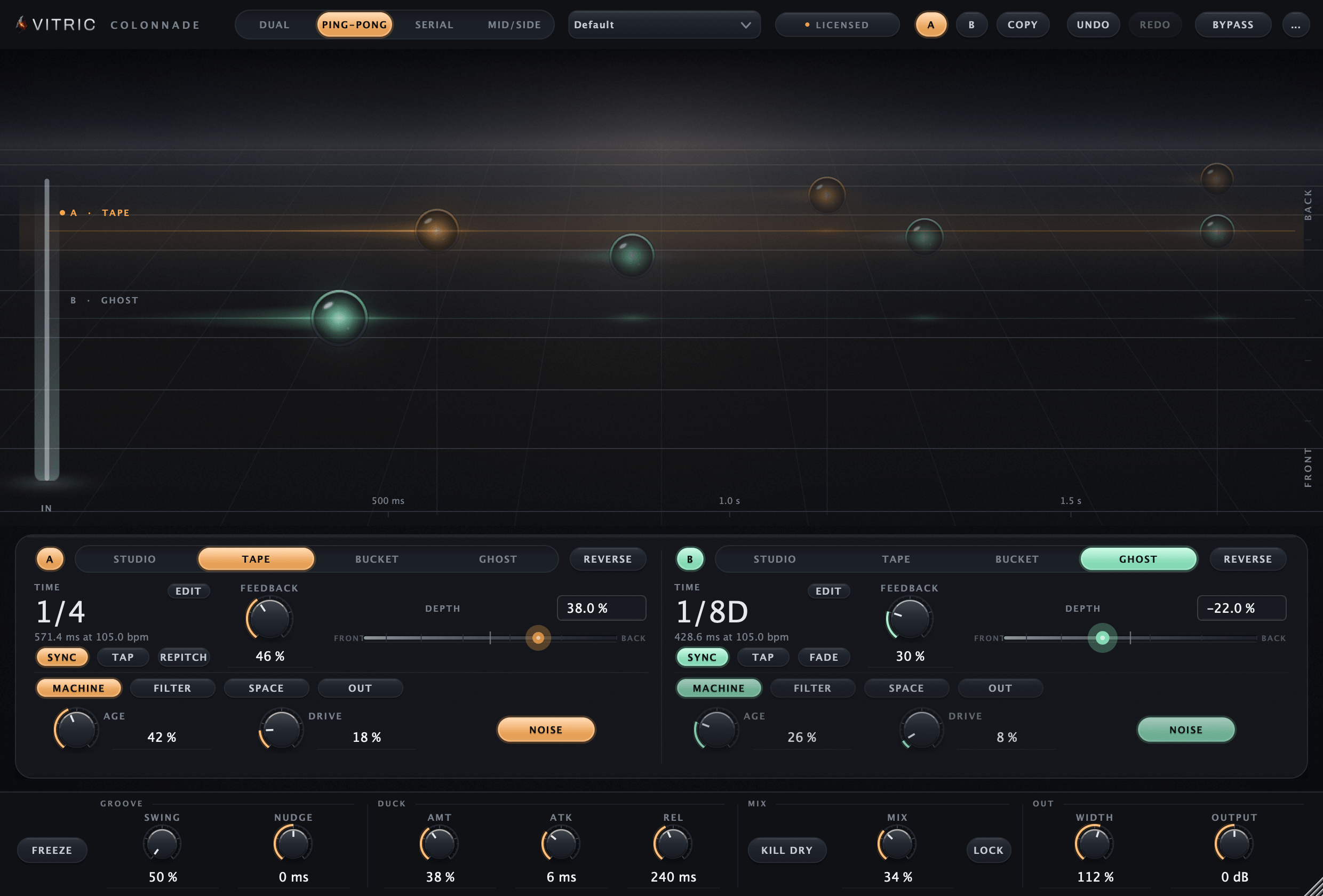Open the three-dots more options menu
This screenshot has width=1323, height=896.
[1295, 25]
